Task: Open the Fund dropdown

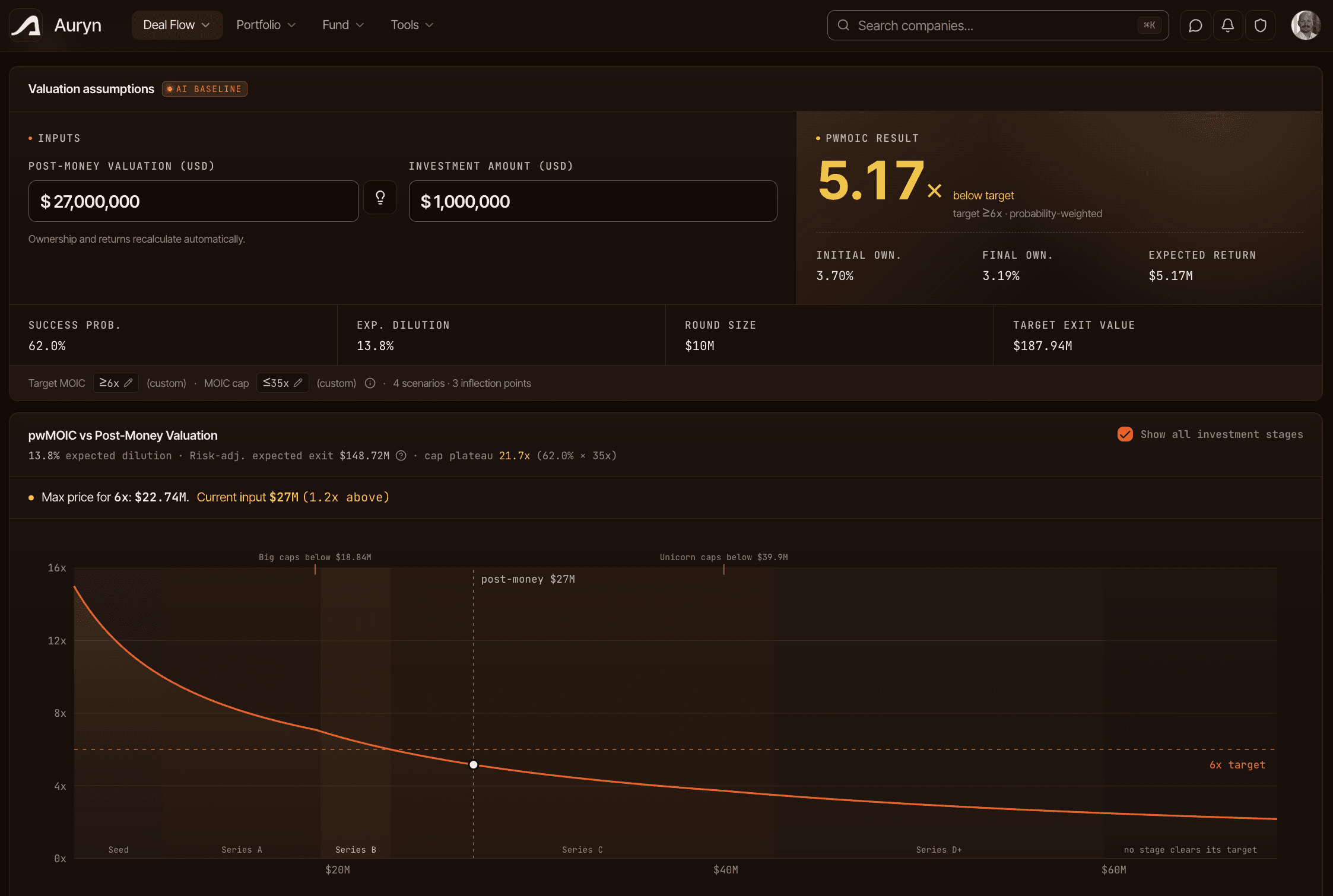Action: coord(343,25)
